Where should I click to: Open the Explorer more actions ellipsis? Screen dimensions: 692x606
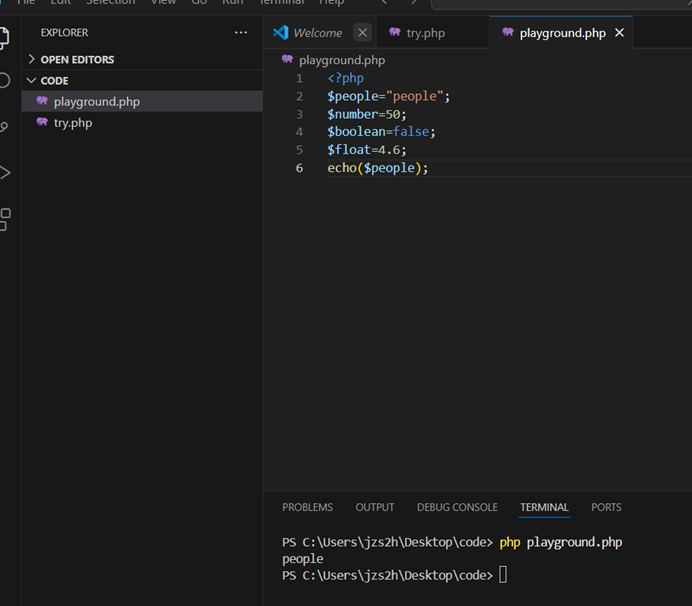241,33
